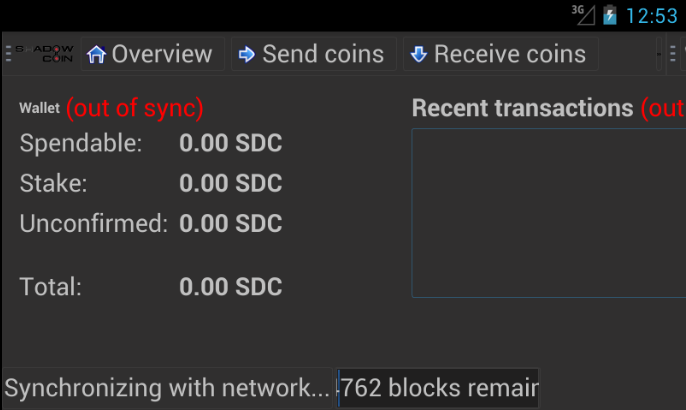Click the home icon on Overview
This screenshot has width=686, height=410.
96,54
